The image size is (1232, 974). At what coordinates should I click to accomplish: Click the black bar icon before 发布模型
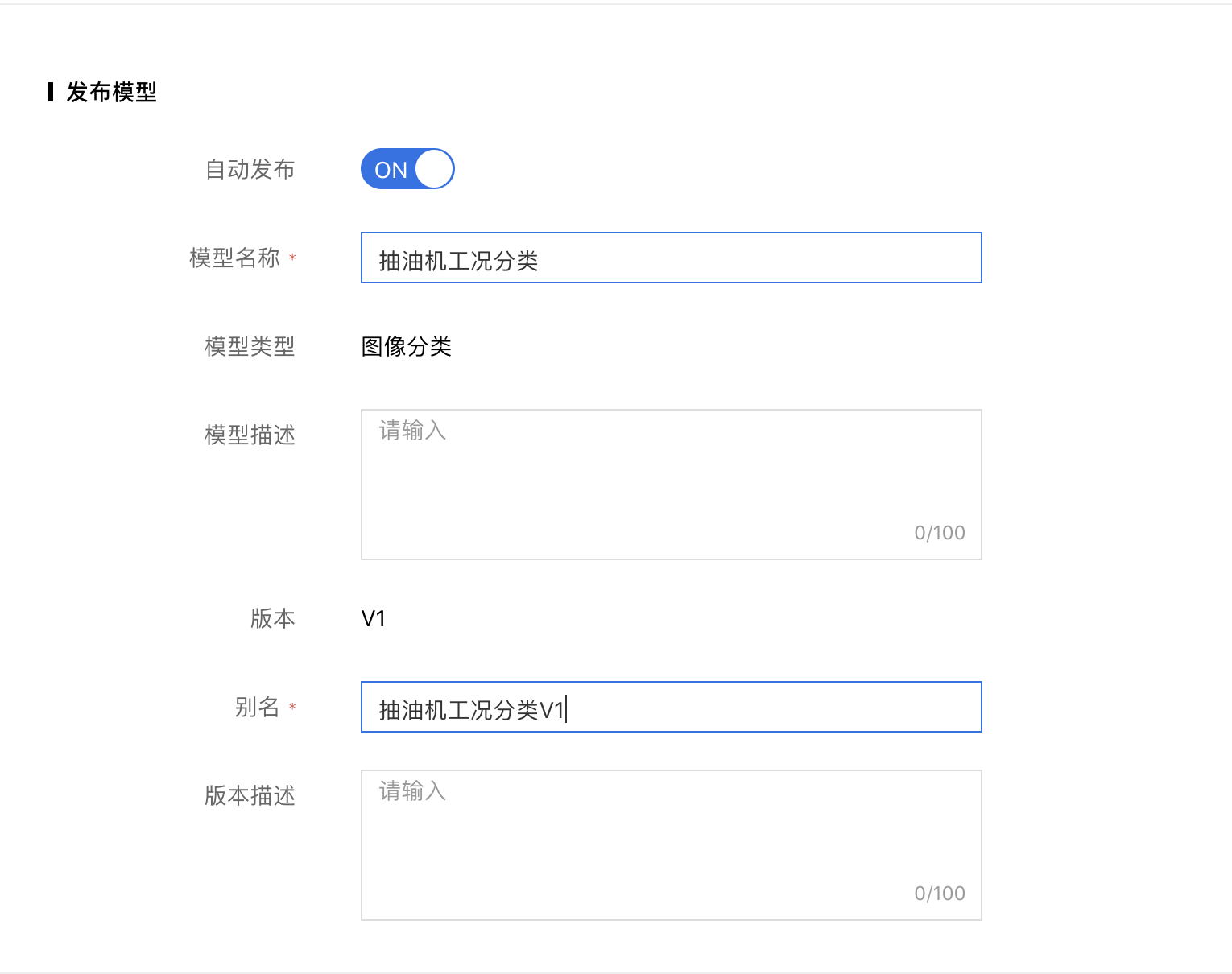pyautogui.click(x=51, y=92)
